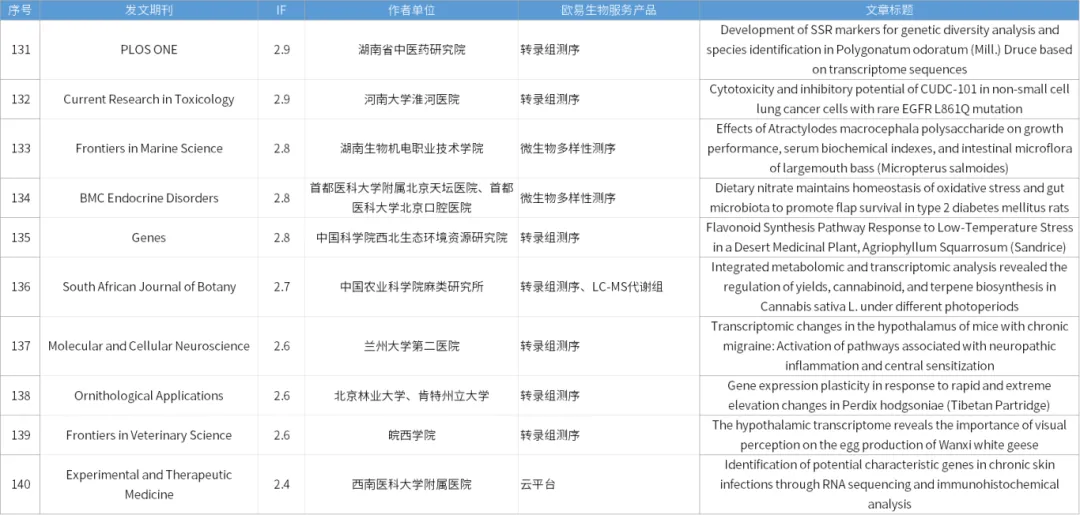This screenshot has height=515, width=1080.
Task: Click row number 139
Action: [20, 435]
